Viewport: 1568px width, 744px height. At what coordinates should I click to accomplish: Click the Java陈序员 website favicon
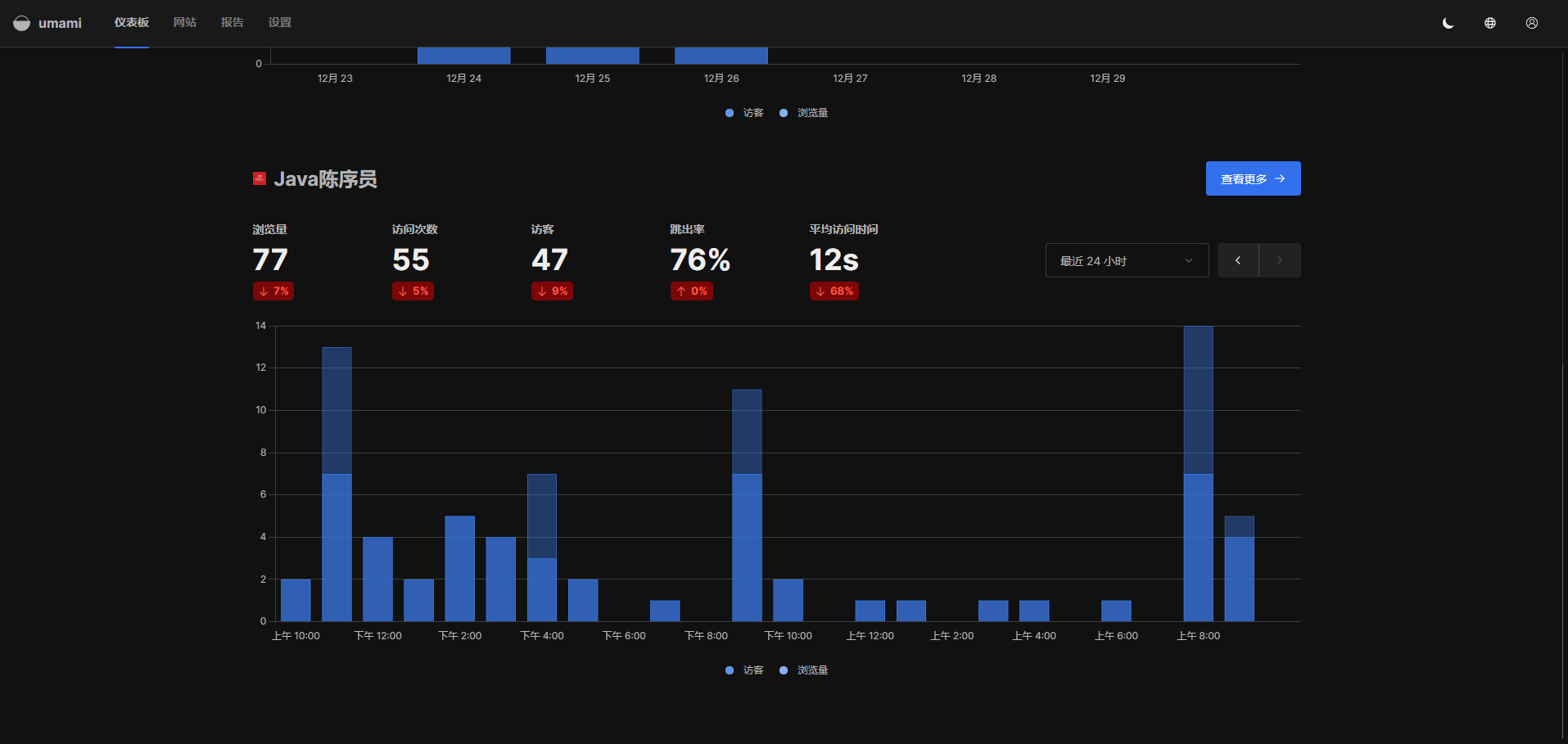[x=260, y=178]
